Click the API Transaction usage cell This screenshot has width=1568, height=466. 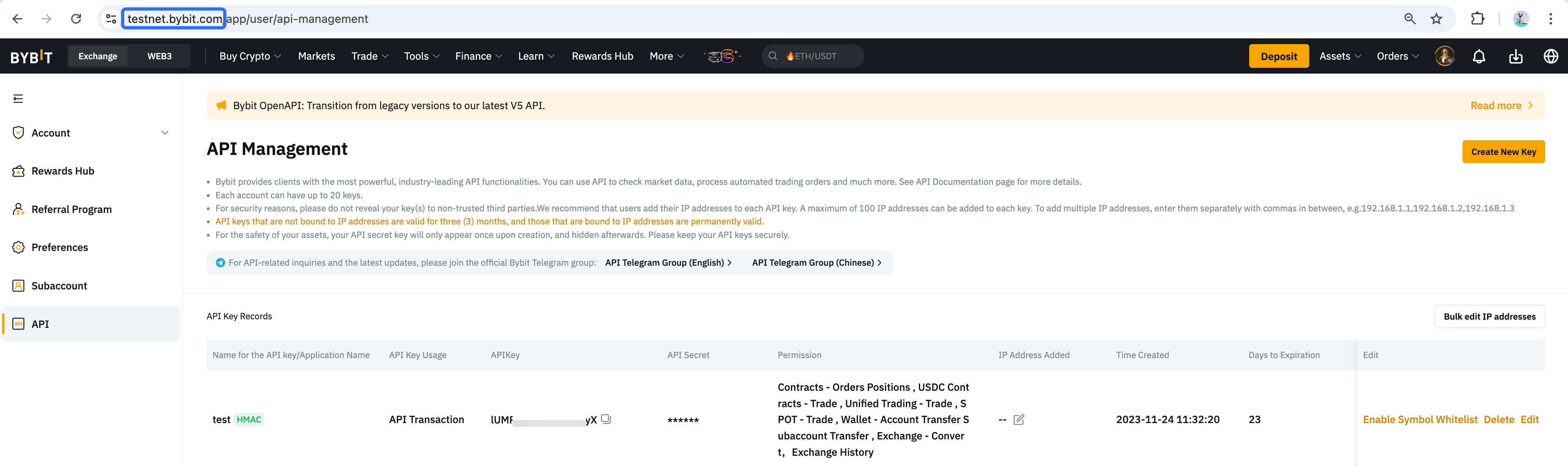click(x=426, y=419)
